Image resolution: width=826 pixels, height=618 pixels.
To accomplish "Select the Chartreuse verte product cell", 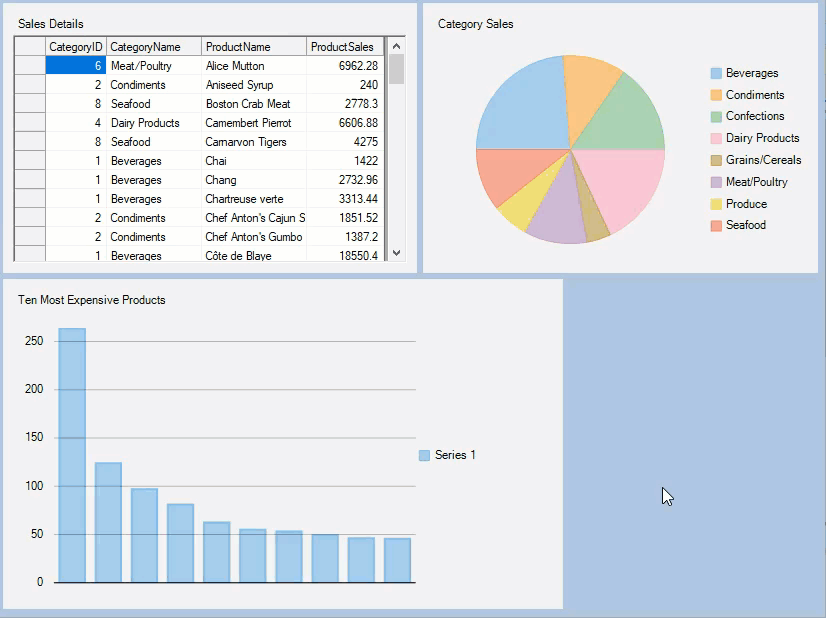I will click(253, 199).
